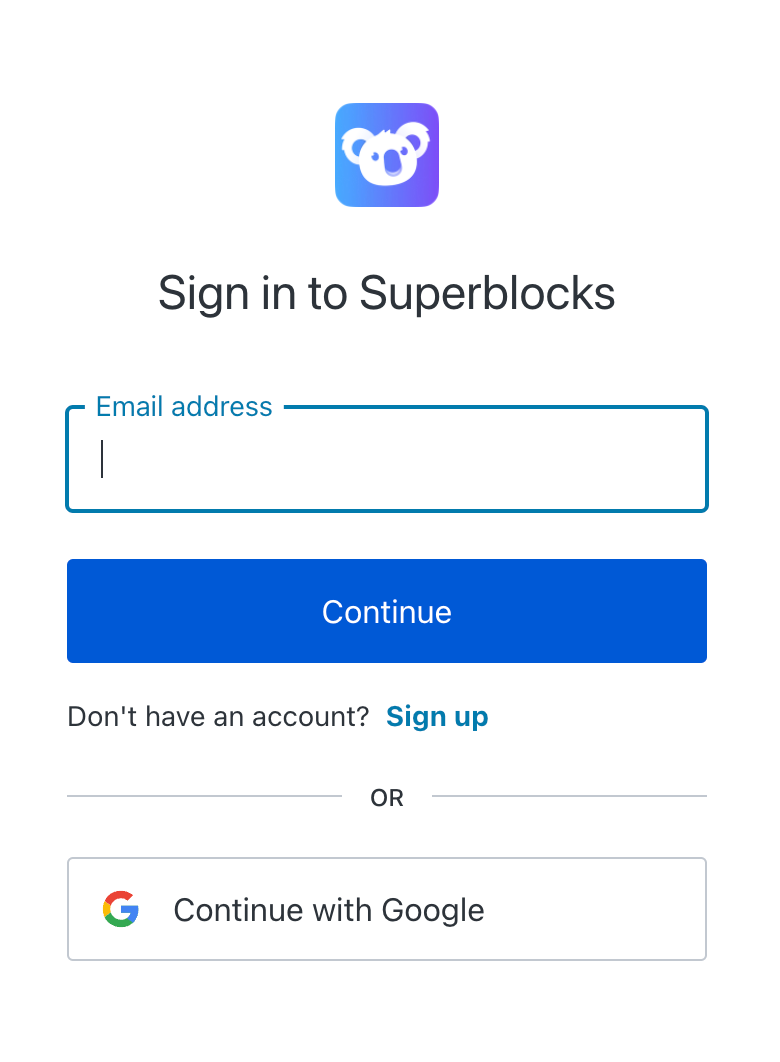This screenshot has width=780, height=1062.
Task: Click the blue Continue button
Action: coord(387,611)
